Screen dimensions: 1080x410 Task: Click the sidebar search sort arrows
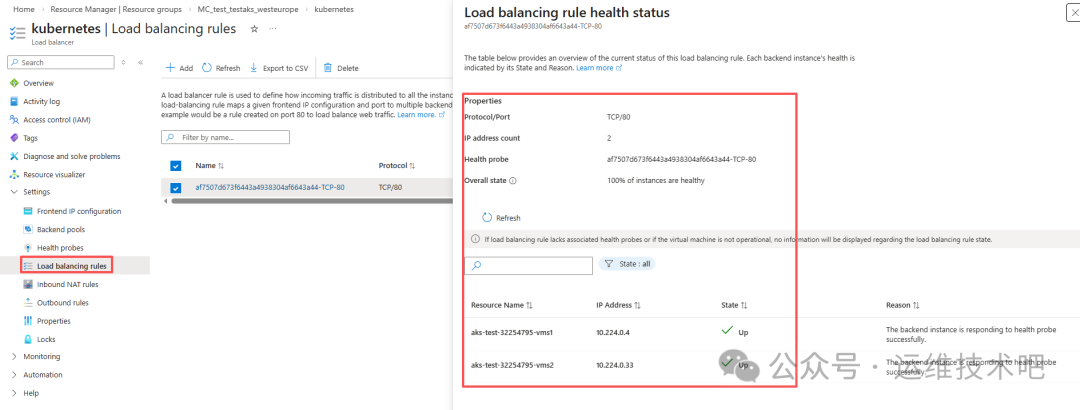click(x=124, y=63)
